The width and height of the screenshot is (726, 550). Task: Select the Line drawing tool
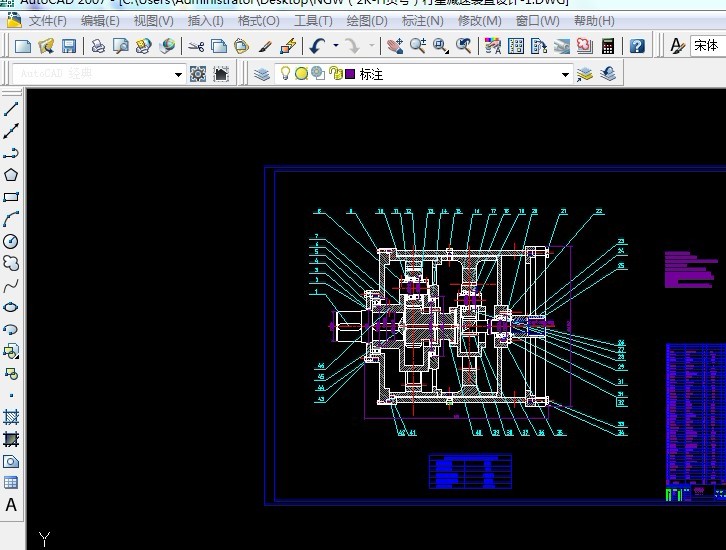[x=11, y=108]
